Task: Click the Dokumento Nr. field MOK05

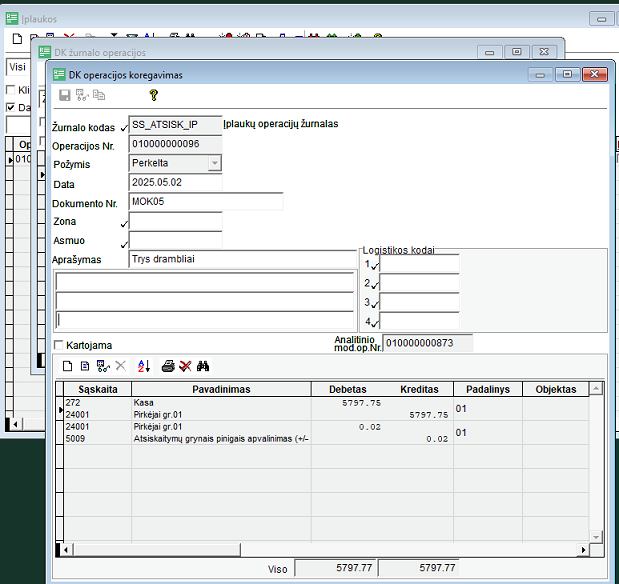Action: [206, 202]
